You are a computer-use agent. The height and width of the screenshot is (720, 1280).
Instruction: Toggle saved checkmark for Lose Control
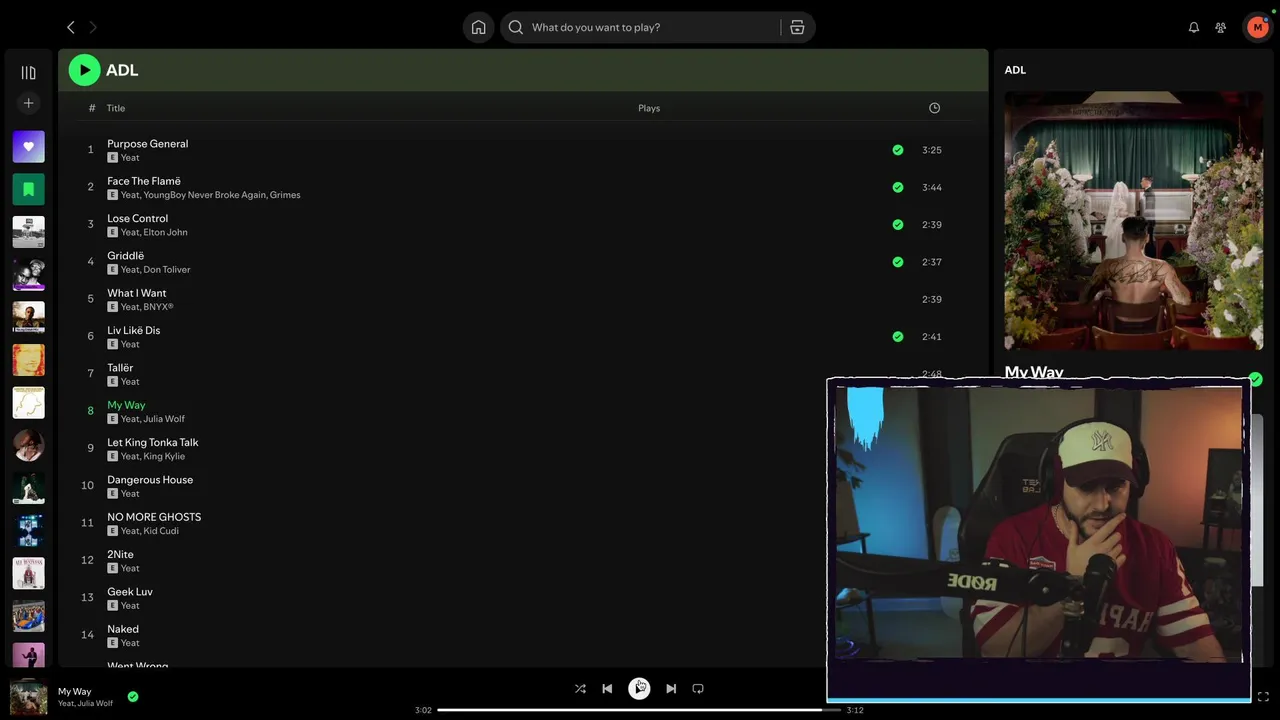[x=898, y=224]
